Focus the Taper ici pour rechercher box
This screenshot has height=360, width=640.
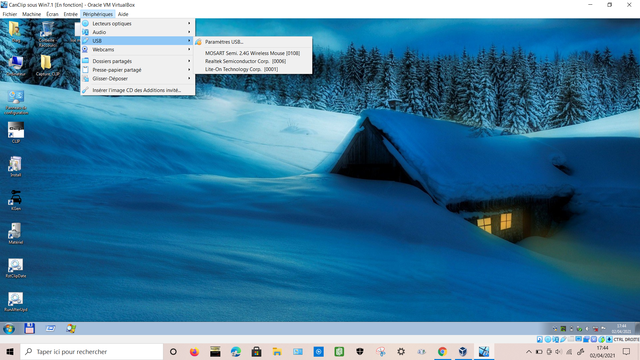(91, 351)
